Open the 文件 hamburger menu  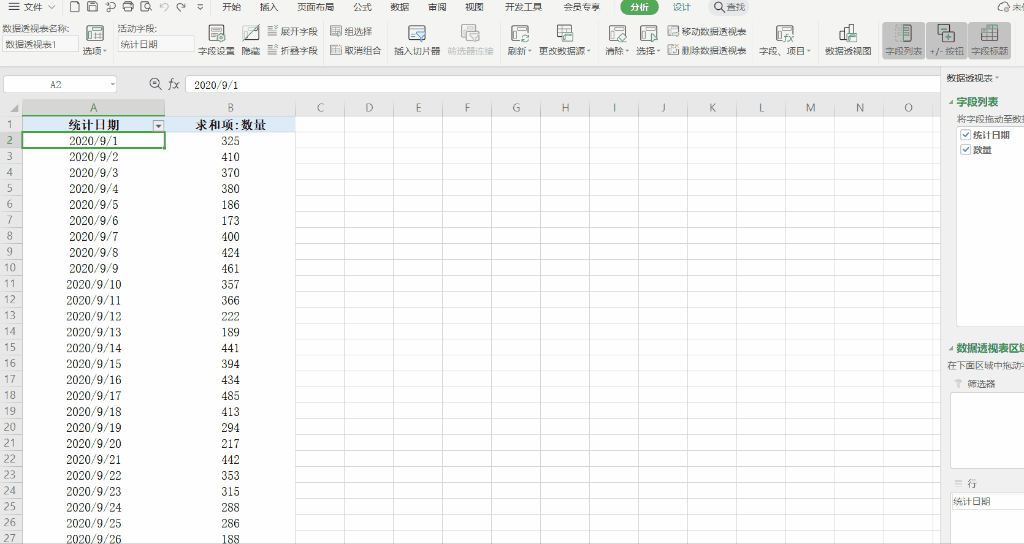point(14,7)
